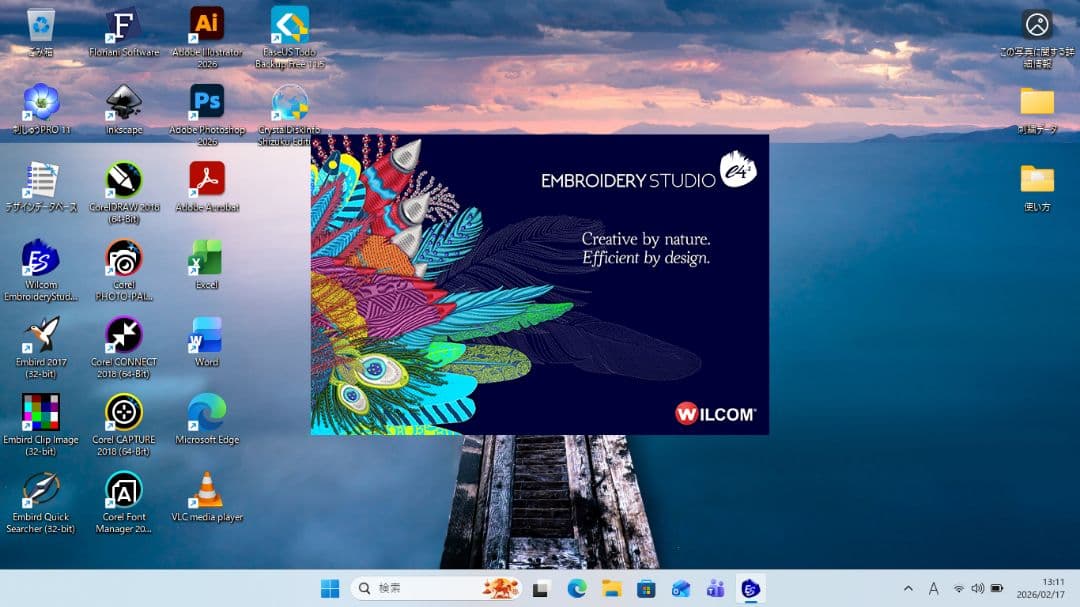
Task: Open EaseUS Todo Backup Free shortcut
Action: click(289, 37)
